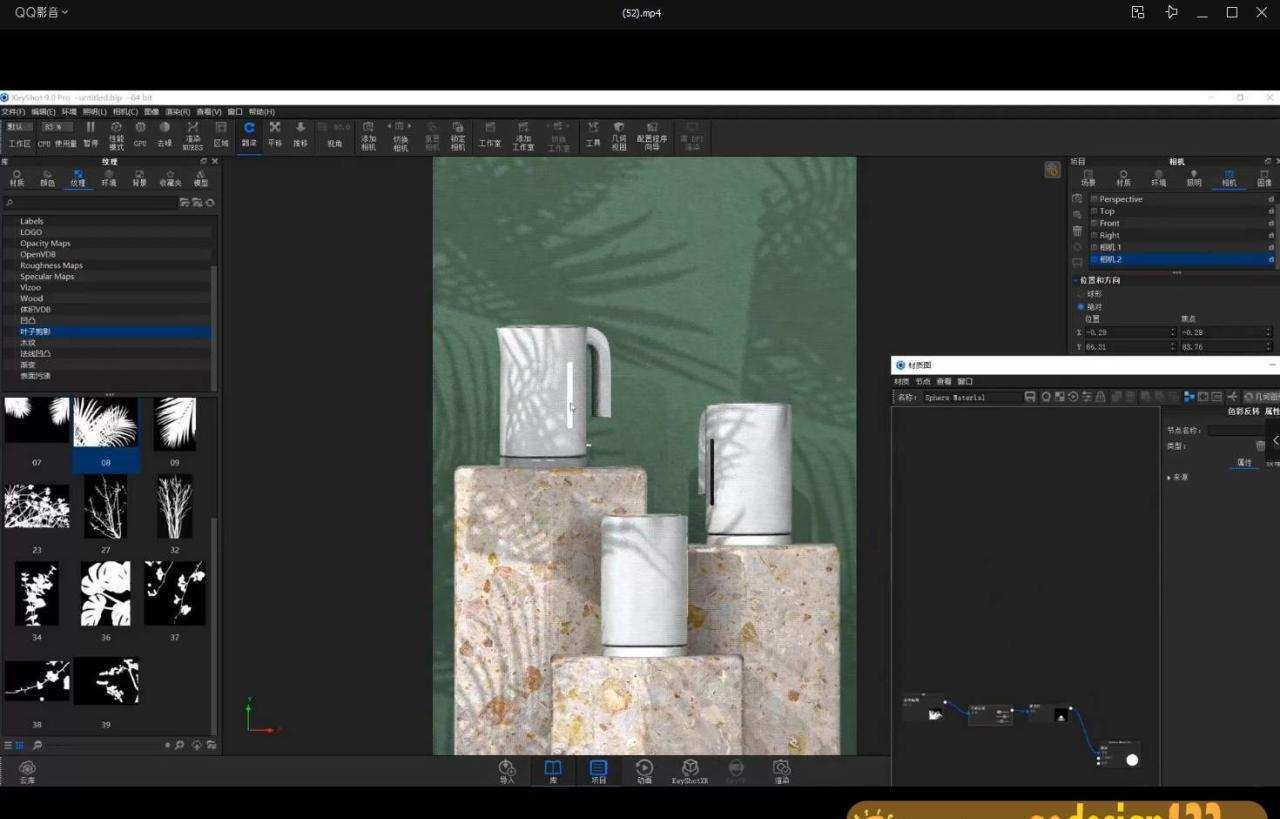Select leaf texture thumbnail 09
Viewport: 1280px width, 819px height.
[x=174, y=424]
